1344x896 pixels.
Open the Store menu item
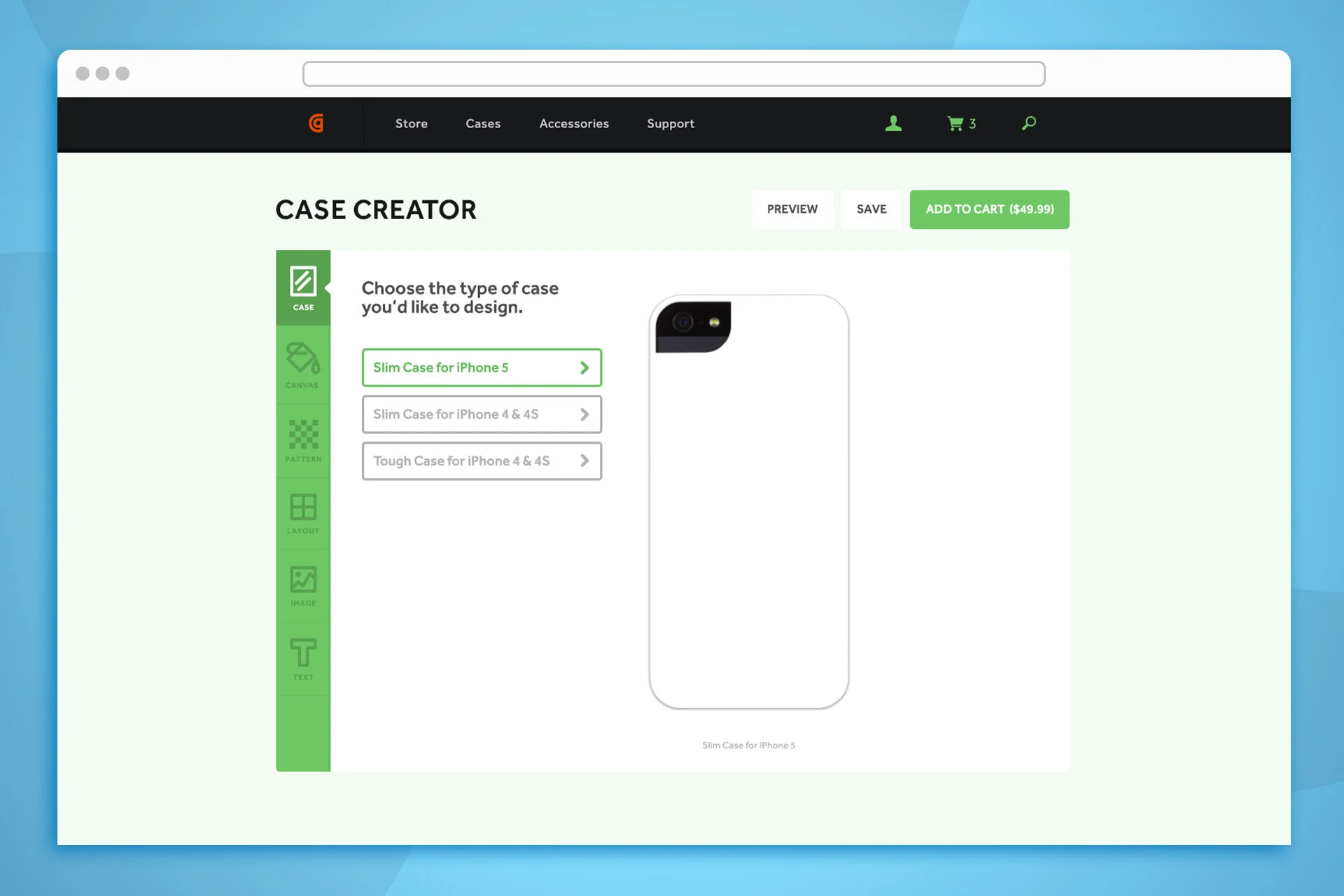pos(411,124)
